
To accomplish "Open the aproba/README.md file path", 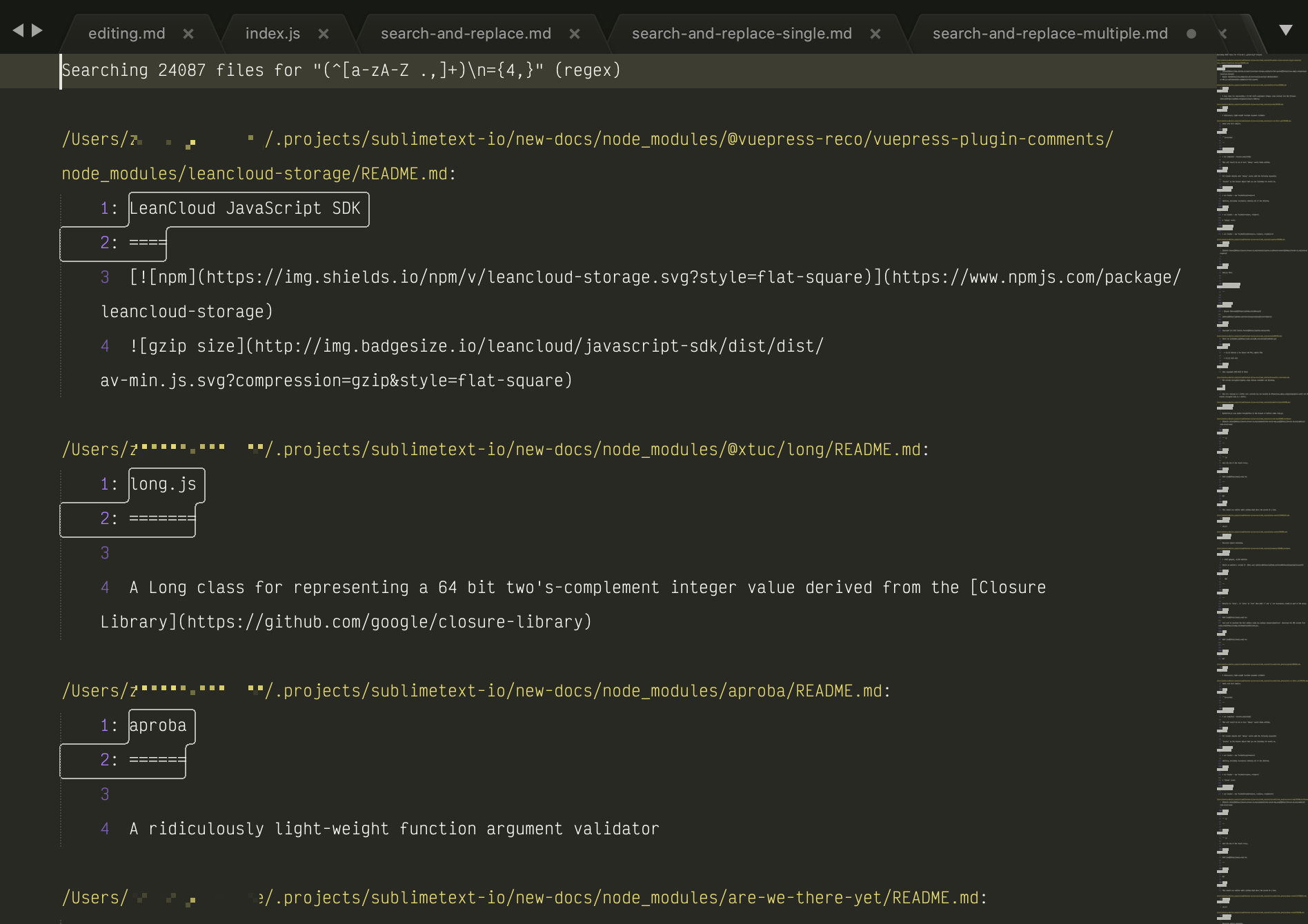I will coord(477,691).
